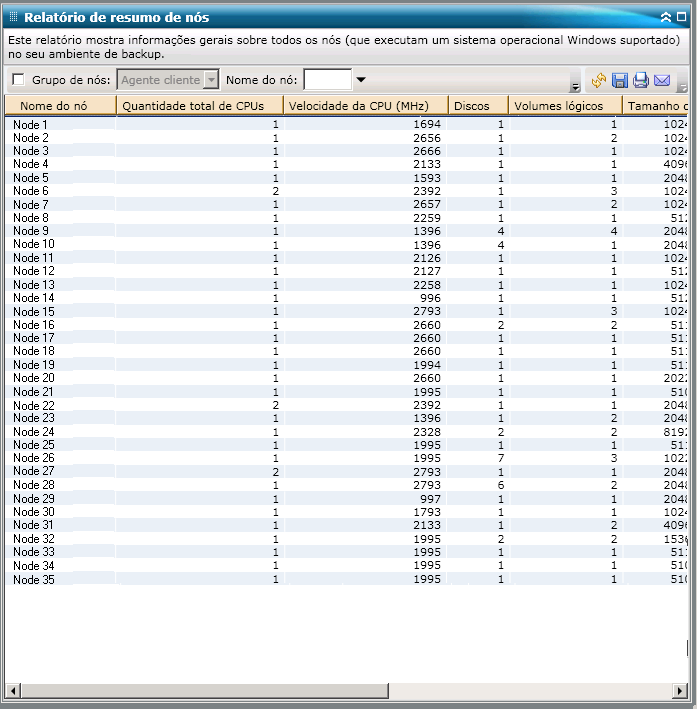Select the Node 12 row
Screen dimensions: 697x709
pyautogui.click(x=347, y=271)
